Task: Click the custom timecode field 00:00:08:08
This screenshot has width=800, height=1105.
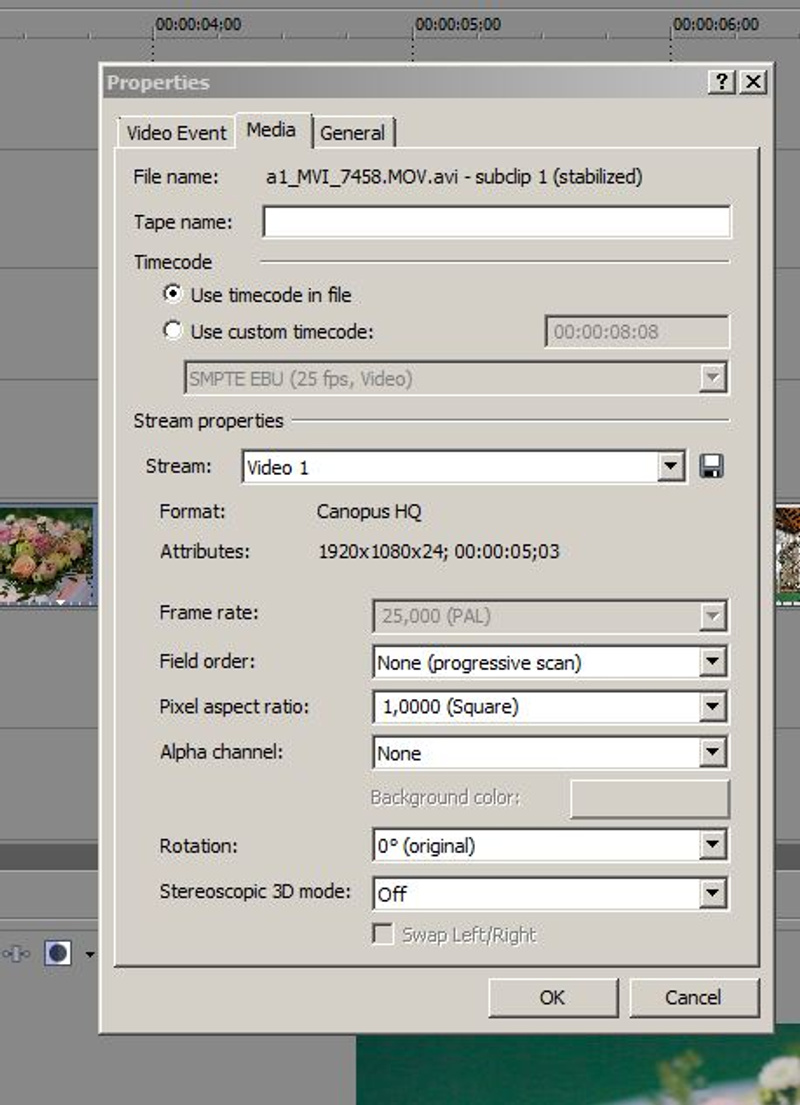Action: point(636,331)
